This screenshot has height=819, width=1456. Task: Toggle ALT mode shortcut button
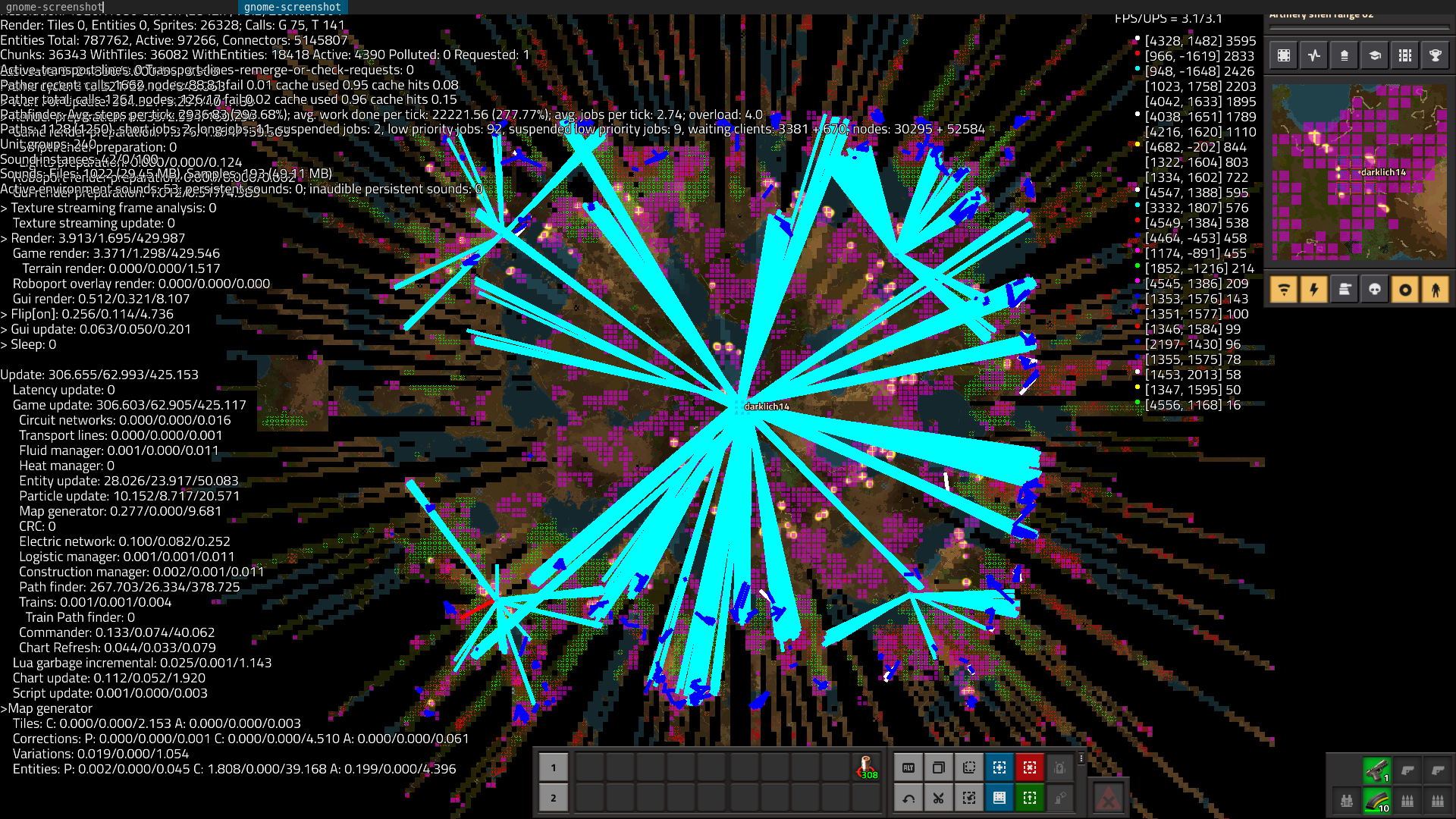[x=908, y=768]
